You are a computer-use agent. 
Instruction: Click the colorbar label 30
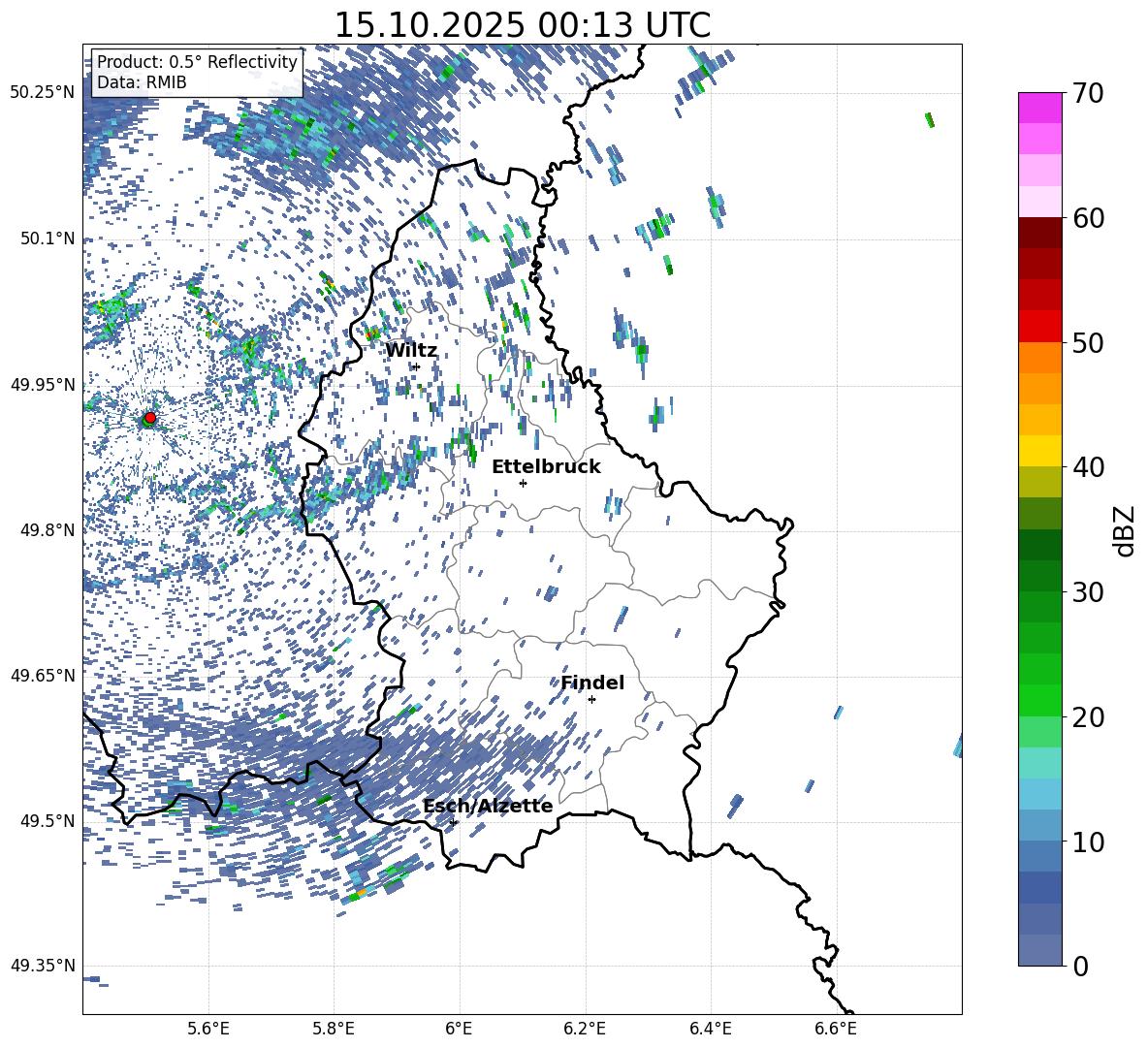[1088, 592]
